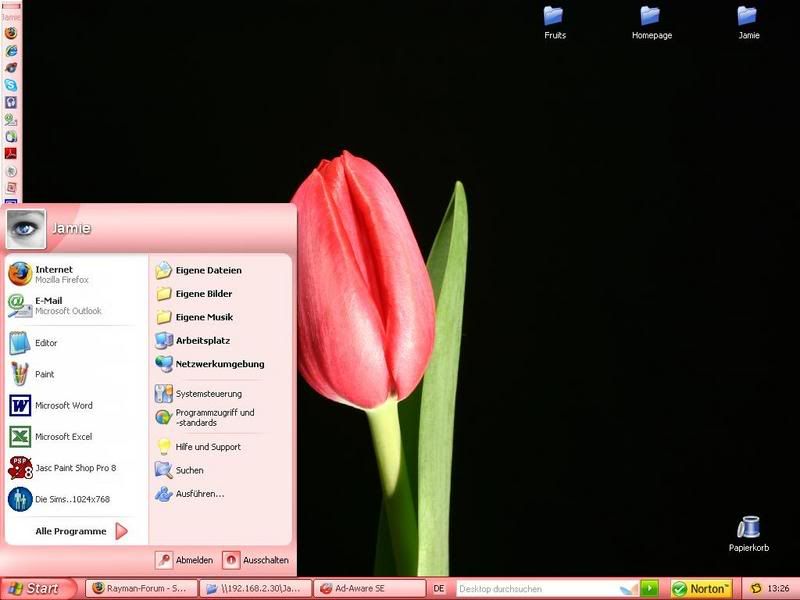Screen dimensions: 800x600
Task: Open Systemsteuerung from the Start menu
Action: (207, 394)
